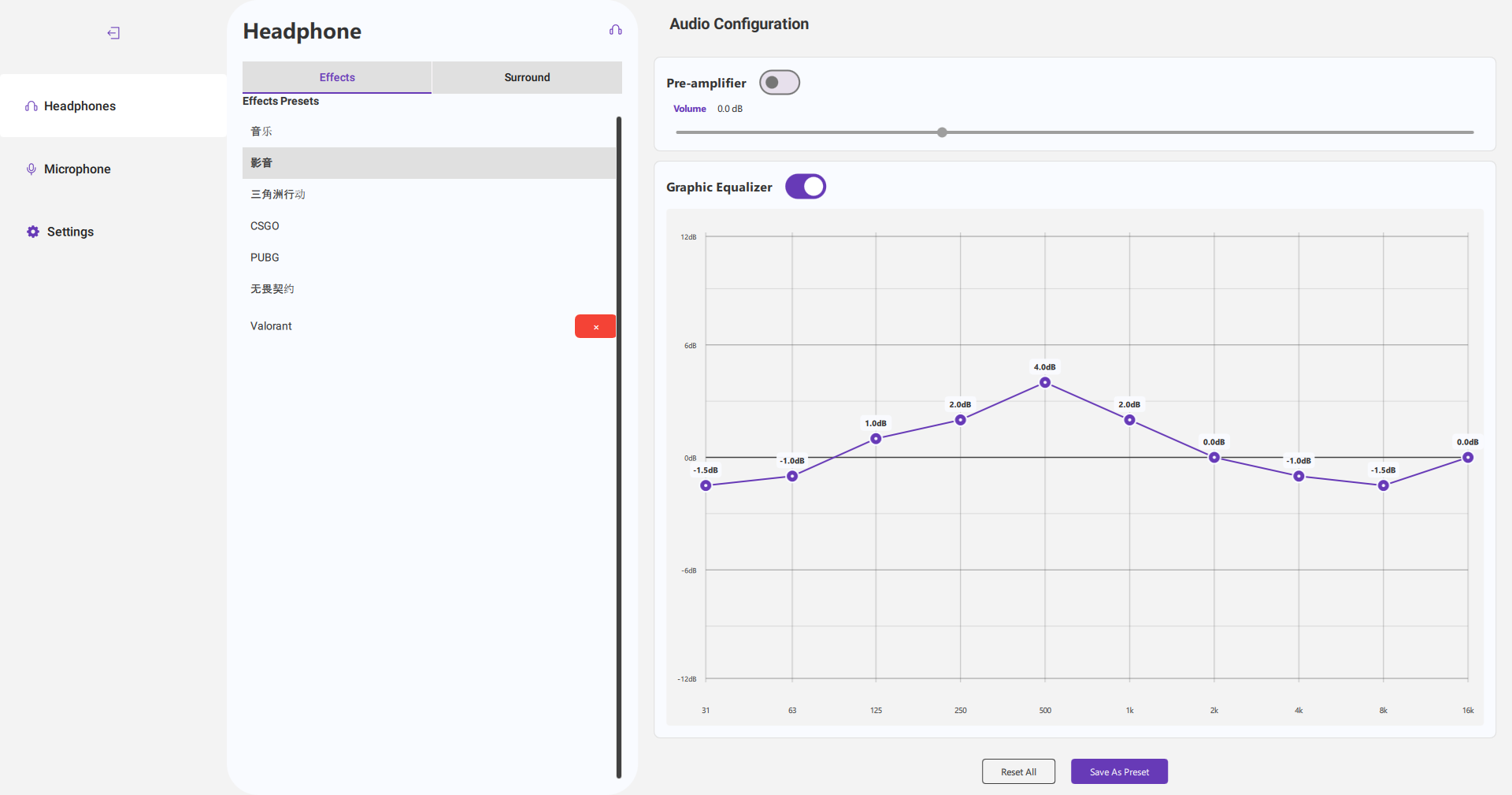Click the 16k equalizer band point
1512x795 pixels.
tap(1468, 458)
